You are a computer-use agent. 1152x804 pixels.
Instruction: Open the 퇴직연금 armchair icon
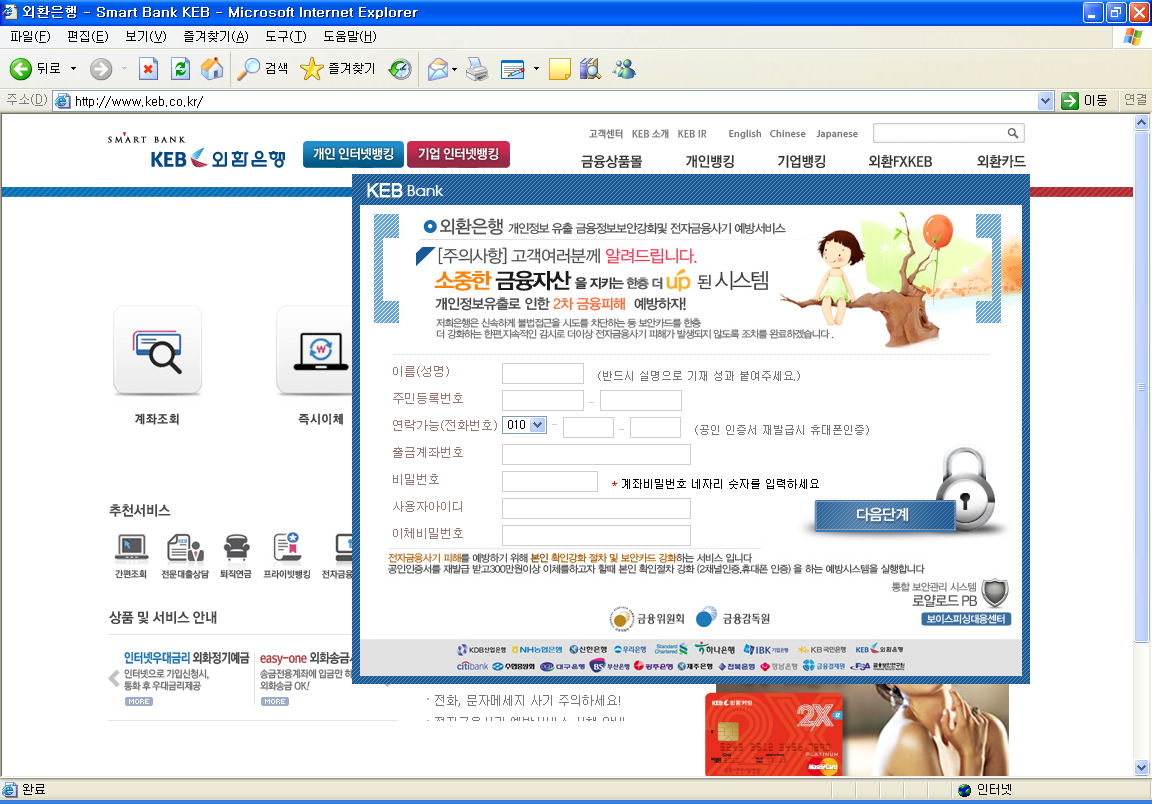[x=236, y=548]
